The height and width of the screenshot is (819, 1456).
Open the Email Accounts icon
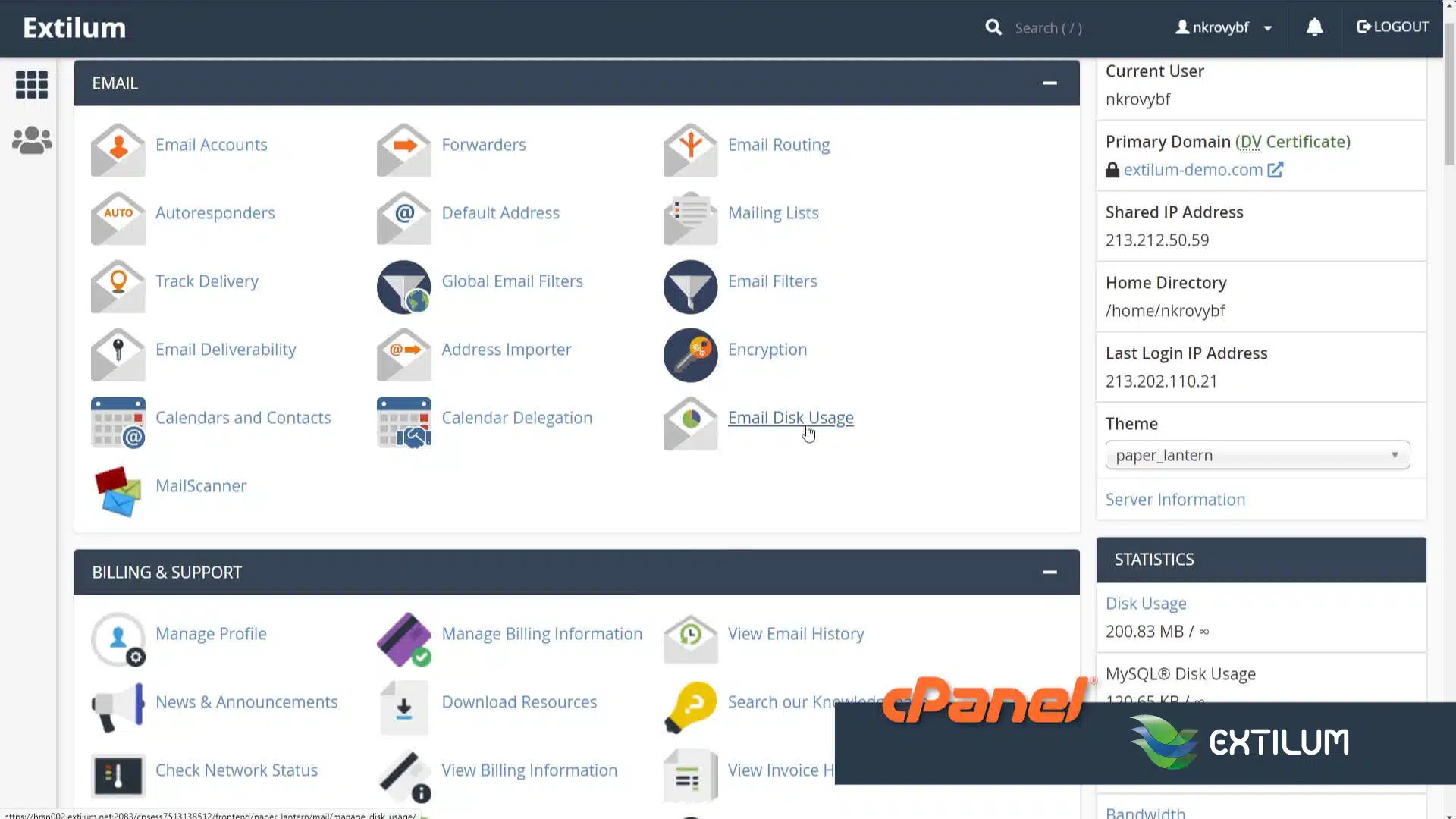118,149
